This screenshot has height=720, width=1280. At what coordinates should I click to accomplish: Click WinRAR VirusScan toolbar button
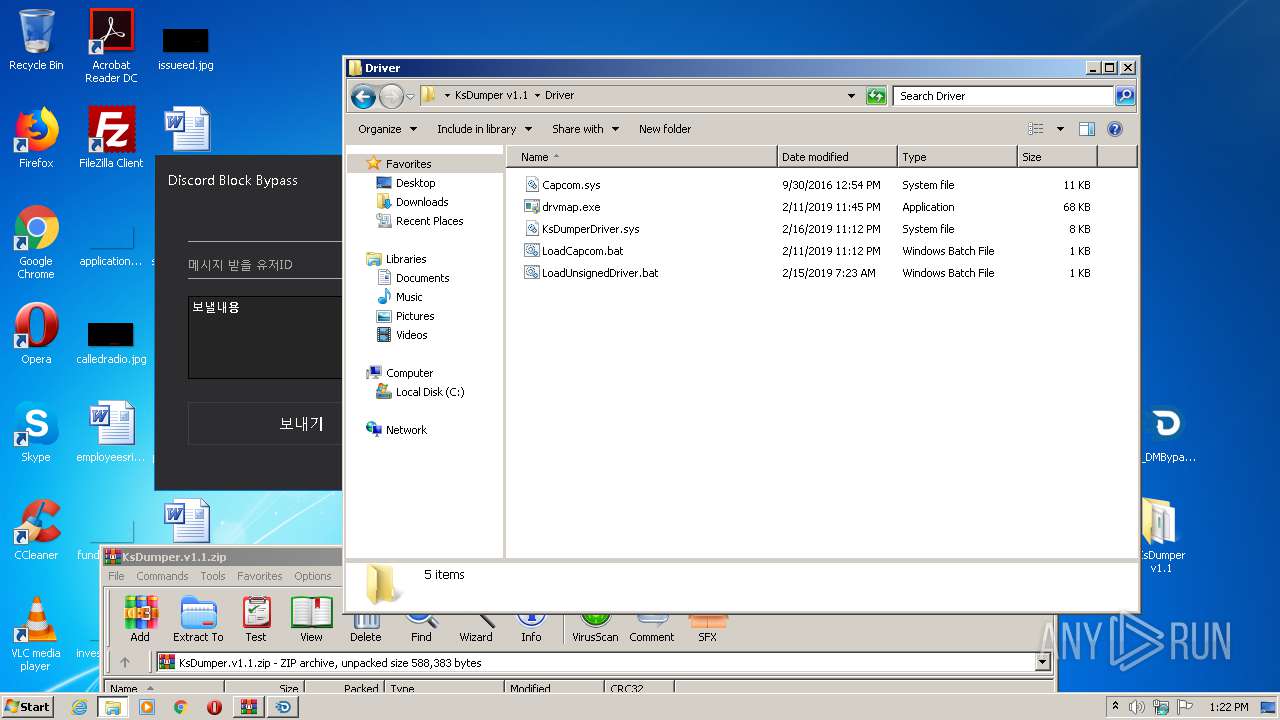(x=595, y=629)
